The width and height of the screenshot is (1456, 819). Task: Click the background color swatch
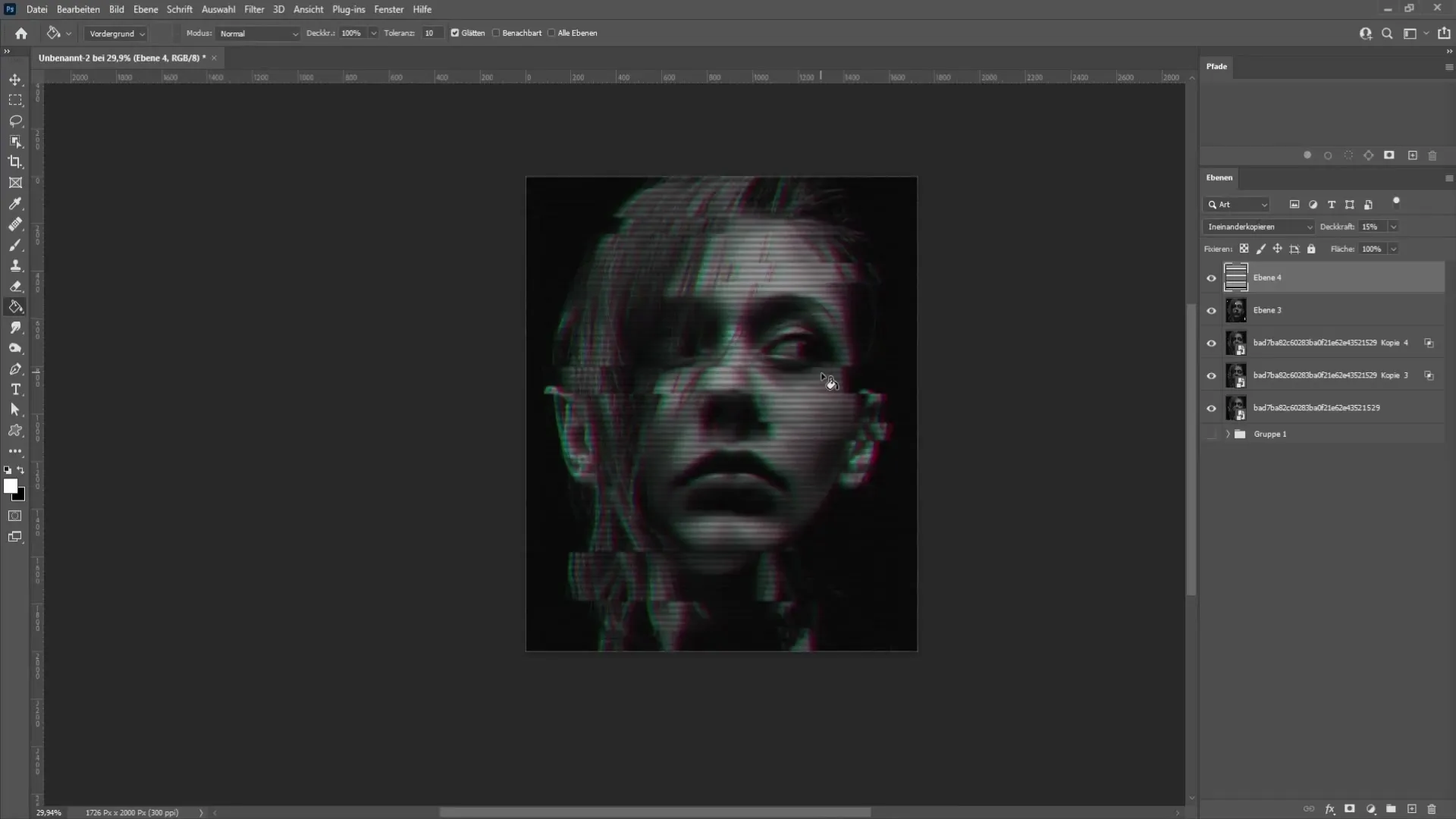pos(20,496)
